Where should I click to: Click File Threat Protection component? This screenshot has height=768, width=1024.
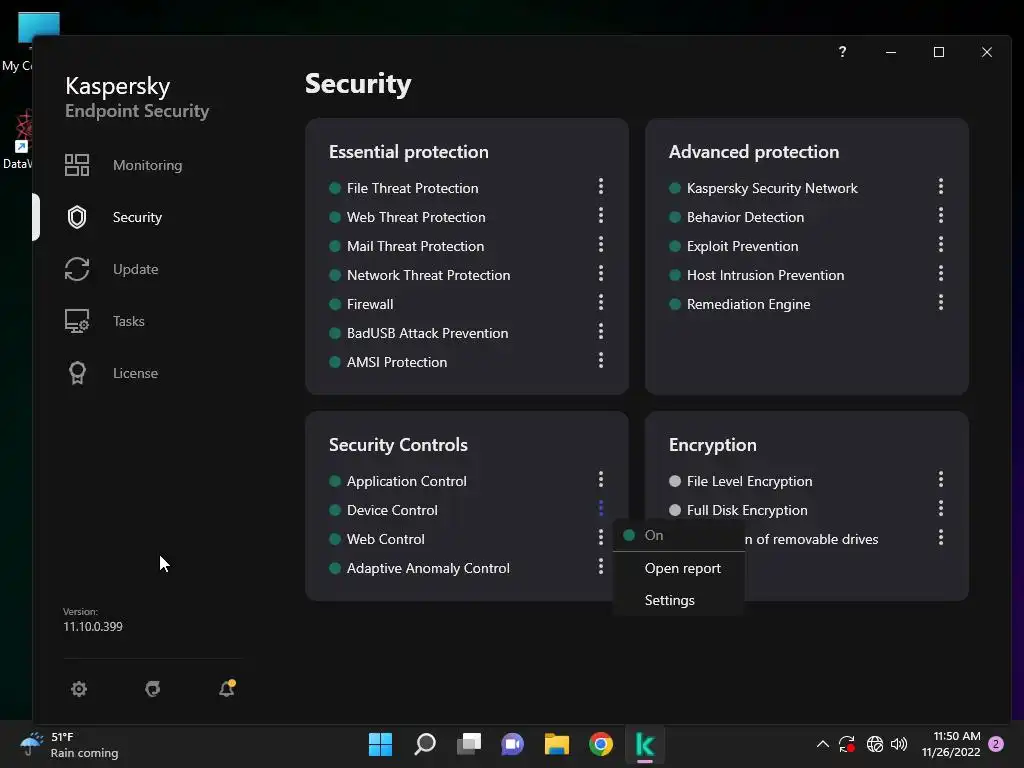[x=412, y=188]
